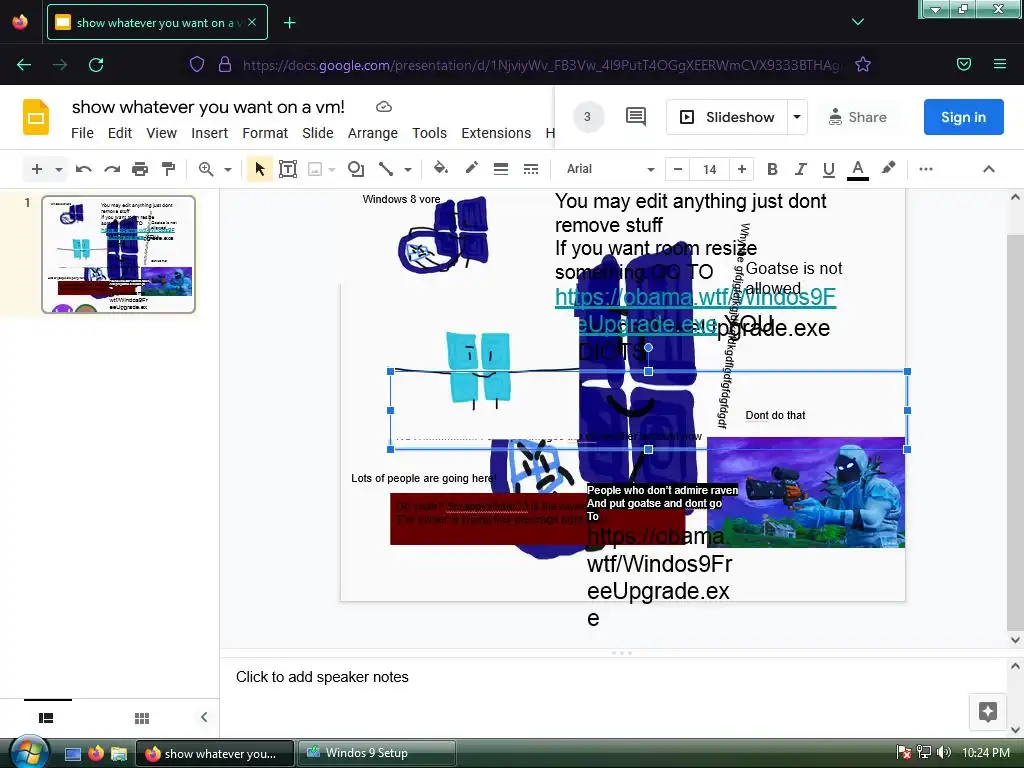
Task: Open the Format menu
Action: [x=265, y=133]
